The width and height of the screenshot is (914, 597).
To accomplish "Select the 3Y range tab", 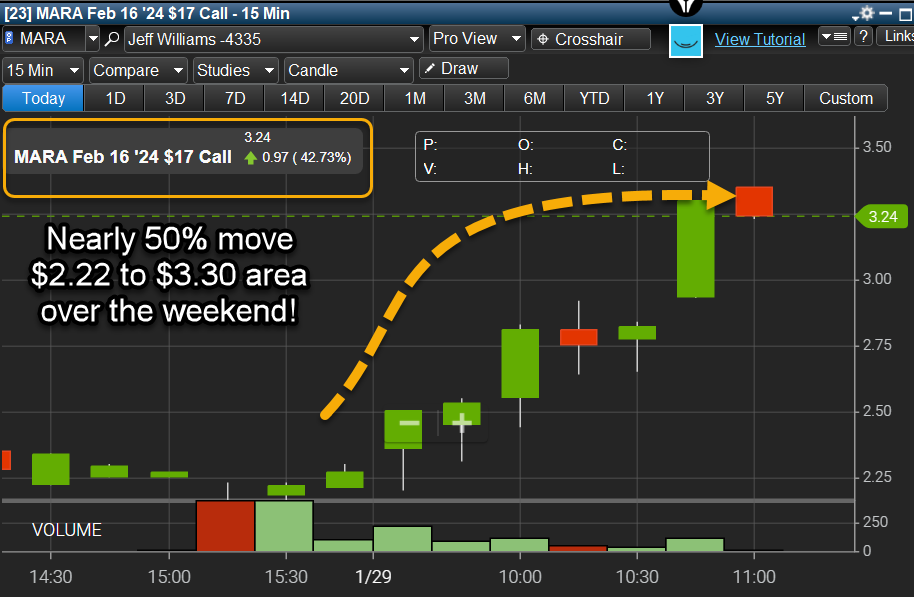I will pos(715,98).
